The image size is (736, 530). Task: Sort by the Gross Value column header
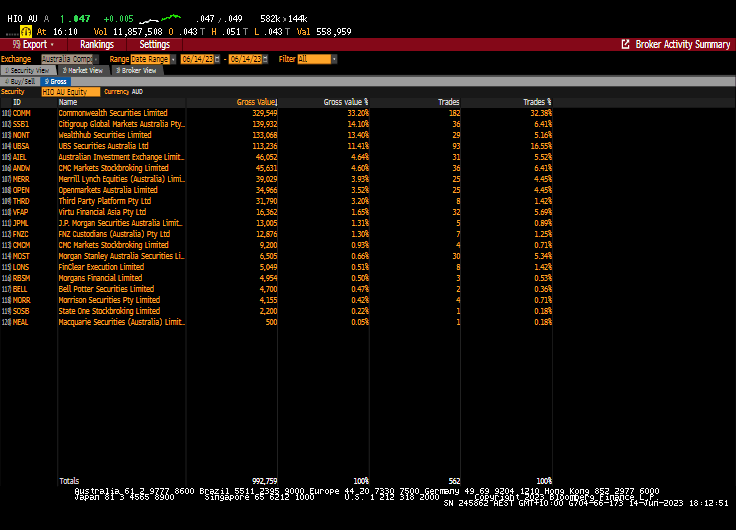tap(257, 102)
